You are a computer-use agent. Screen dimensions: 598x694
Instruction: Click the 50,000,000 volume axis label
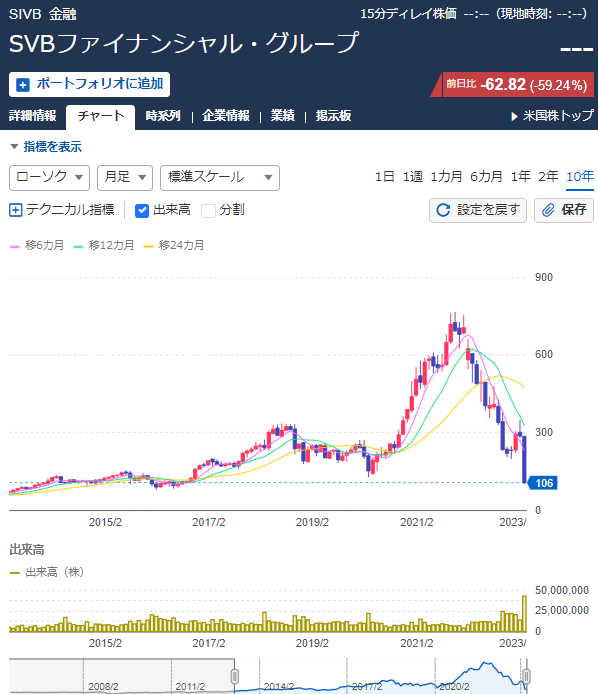point(562,590)
